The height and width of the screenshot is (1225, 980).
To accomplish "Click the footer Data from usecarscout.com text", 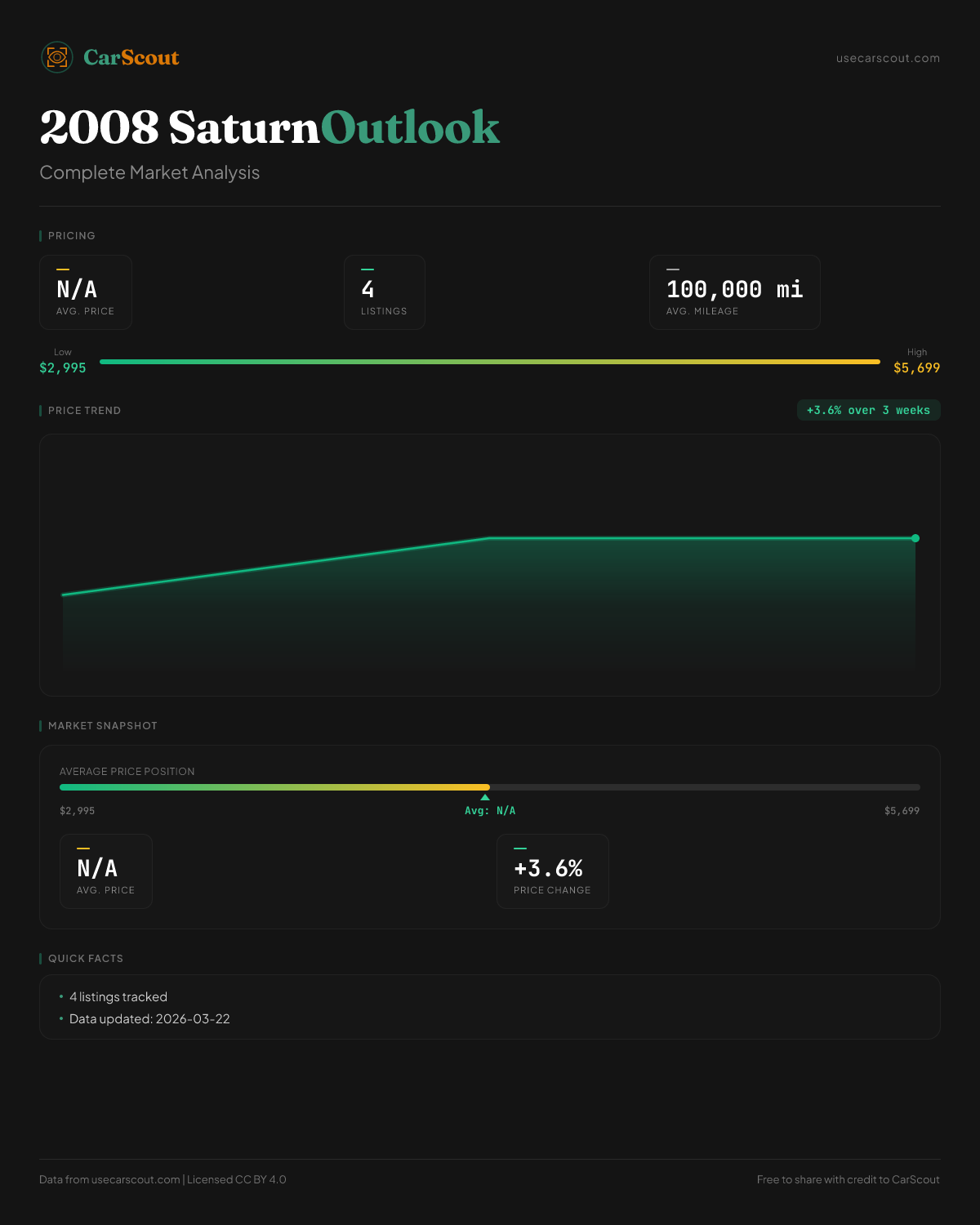I will point(163,1179).
